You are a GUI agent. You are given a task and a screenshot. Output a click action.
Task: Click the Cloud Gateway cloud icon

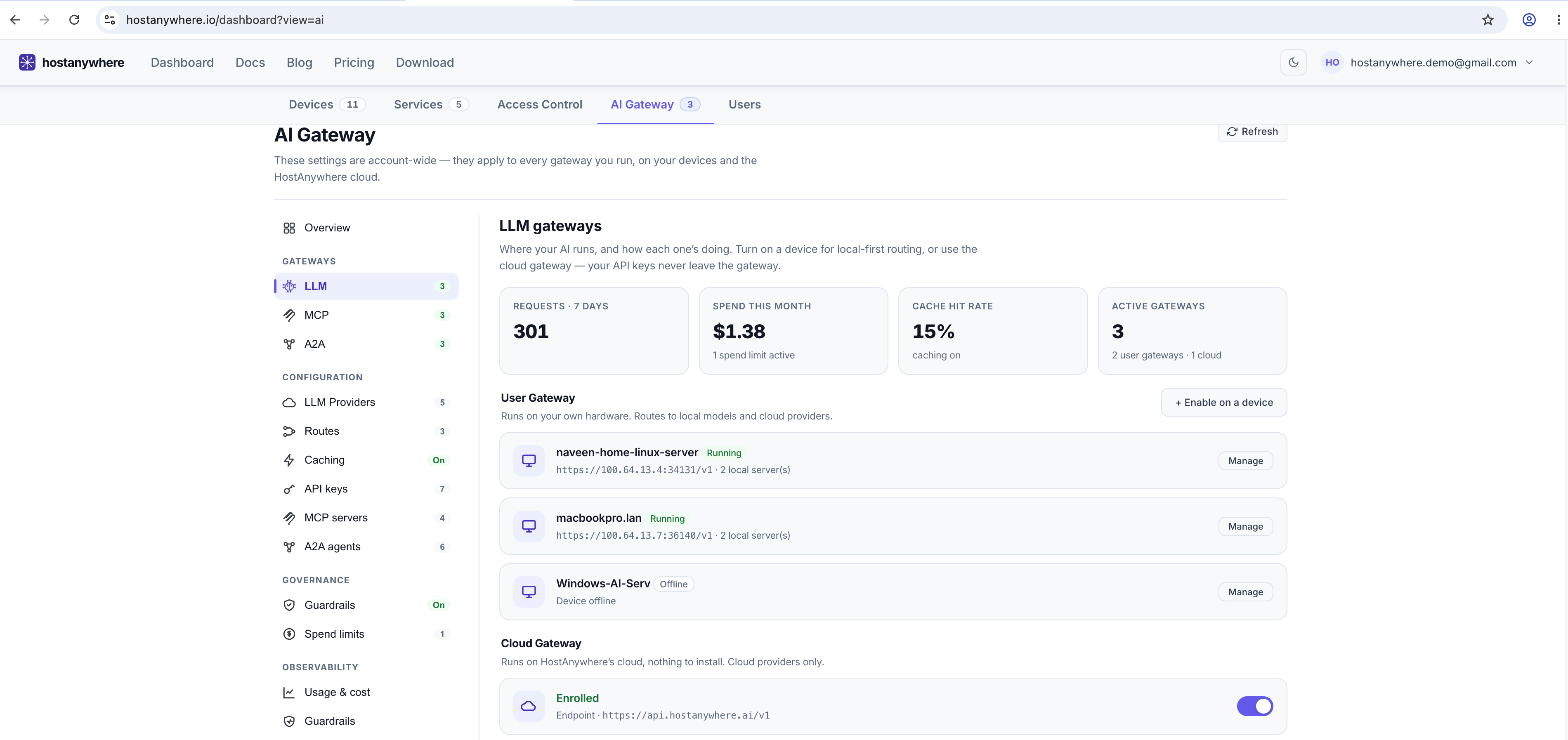[x=529, y=706]
